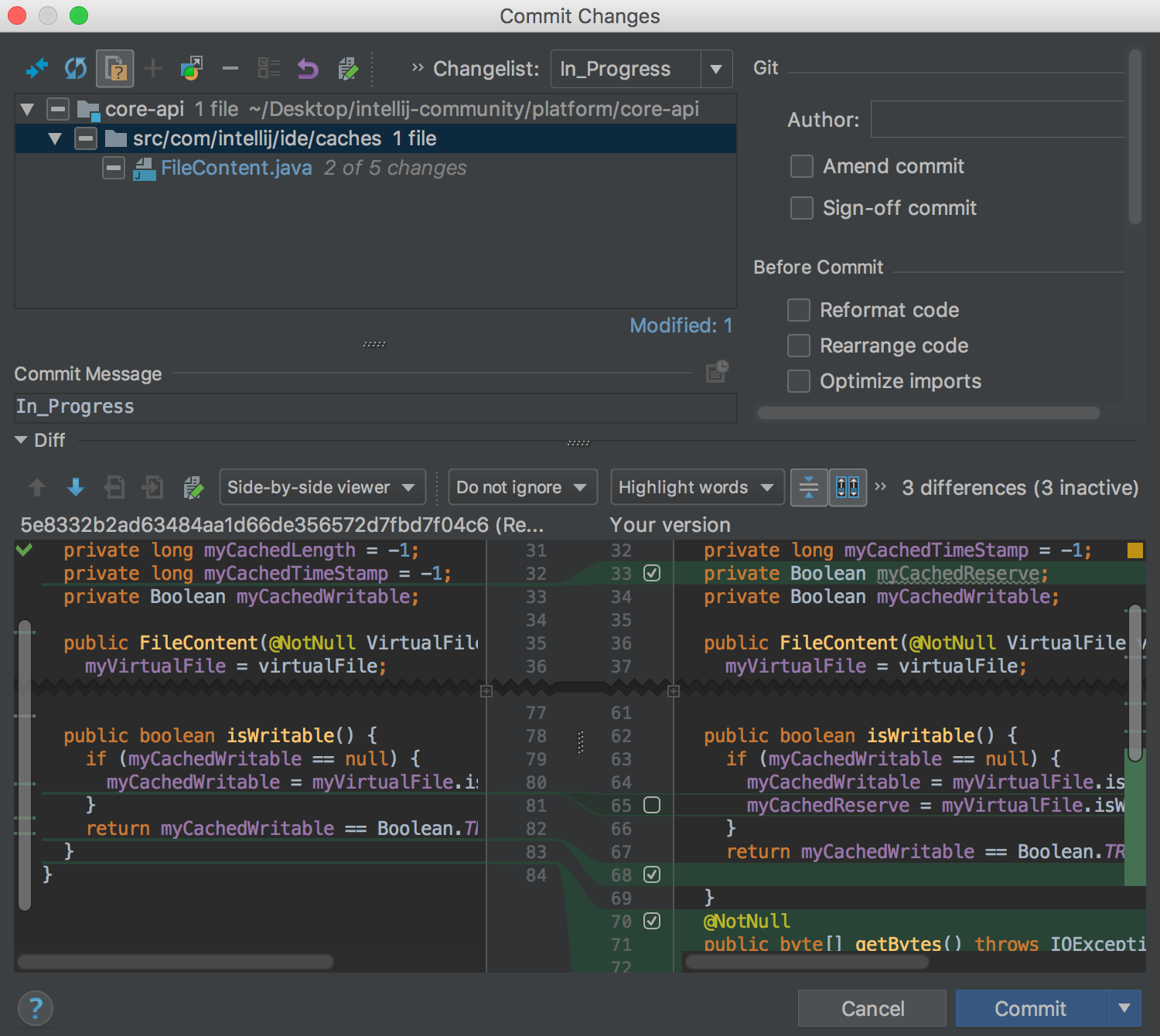Image resolution: width=1160 pixels, height=1036 pixels.
Task: Enable Optimize imports before commit
Action: click(799, 381)
